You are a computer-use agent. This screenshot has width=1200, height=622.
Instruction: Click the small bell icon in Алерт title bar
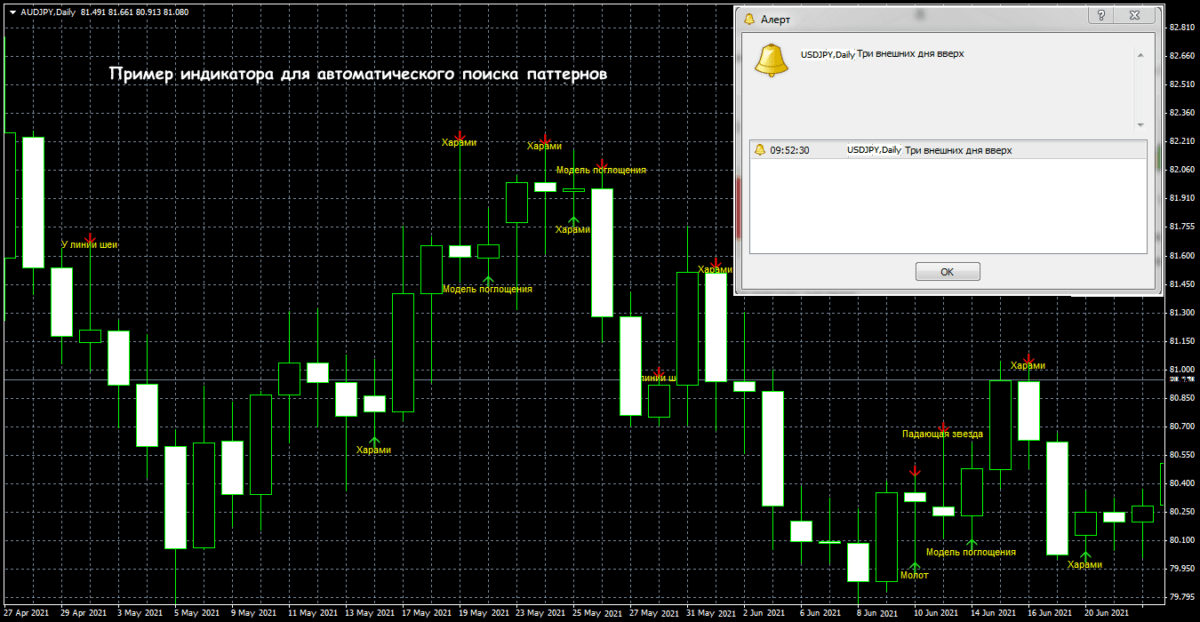[748, 17]
